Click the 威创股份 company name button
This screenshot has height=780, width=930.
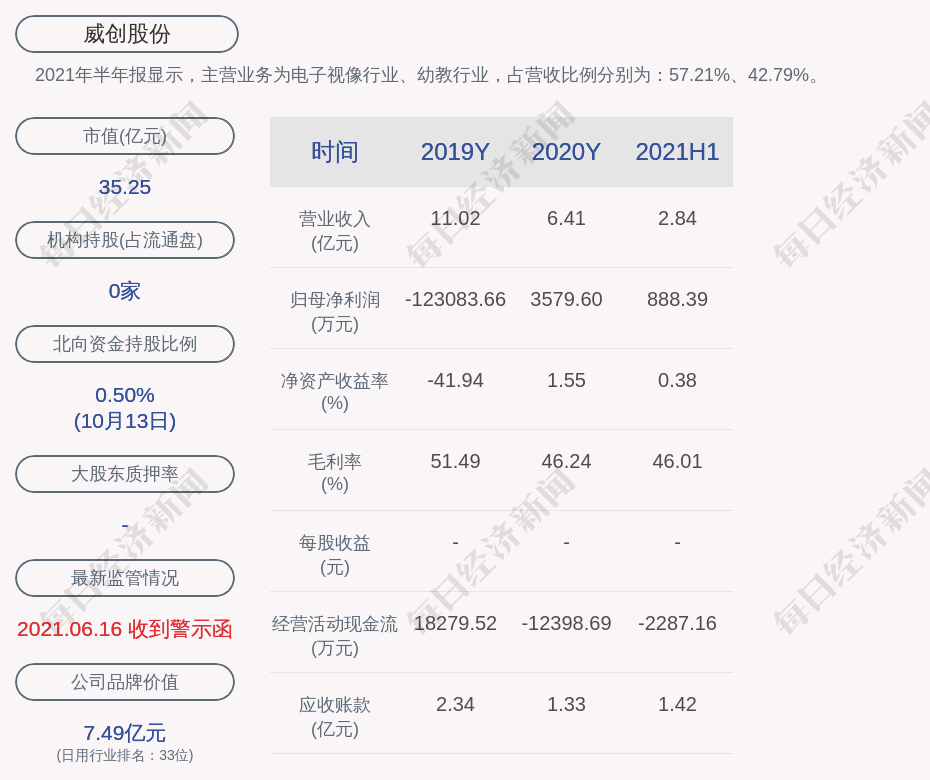127,34
